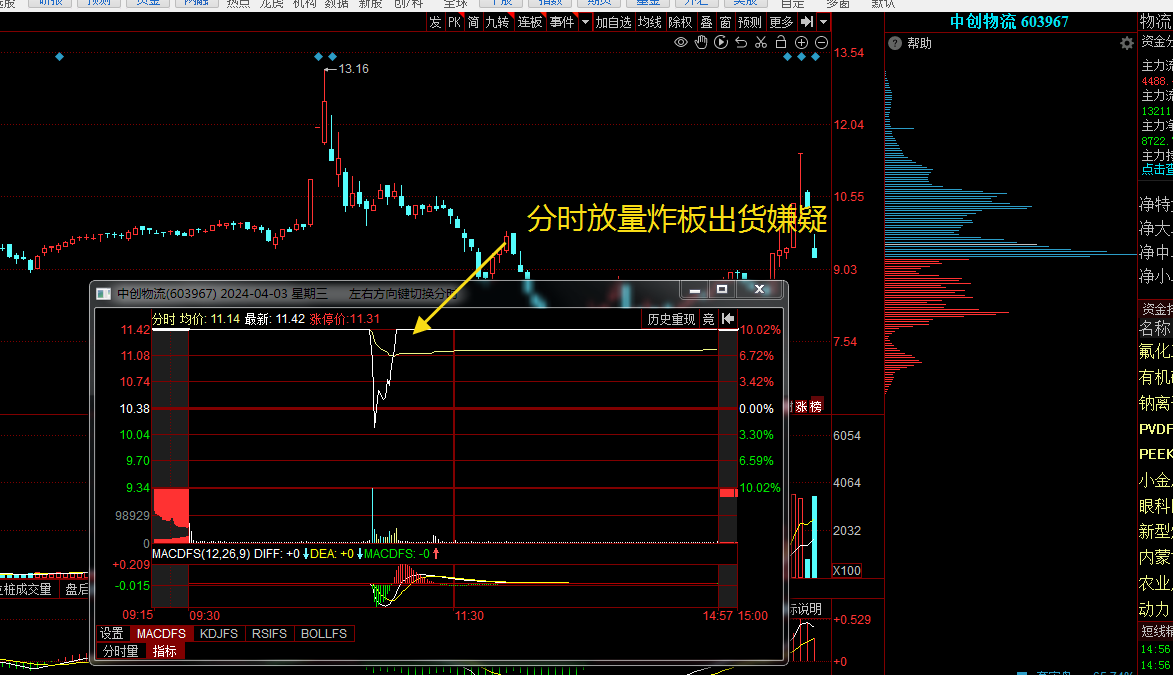Open 设置 settings in intraday popup

[x=112, y=634]
